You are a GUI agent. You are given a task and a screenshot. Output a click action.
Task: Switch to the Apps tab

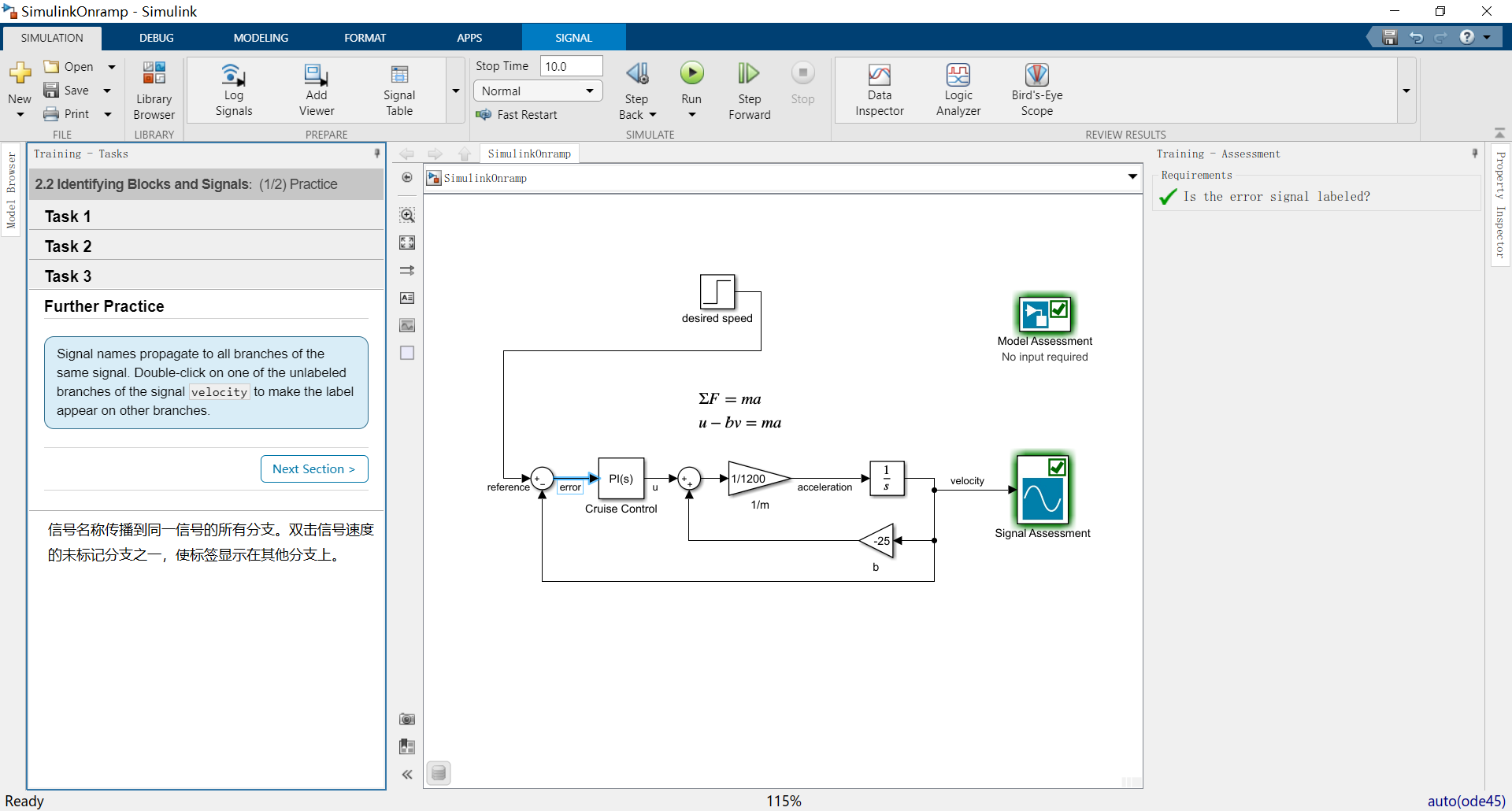point(469,38)
